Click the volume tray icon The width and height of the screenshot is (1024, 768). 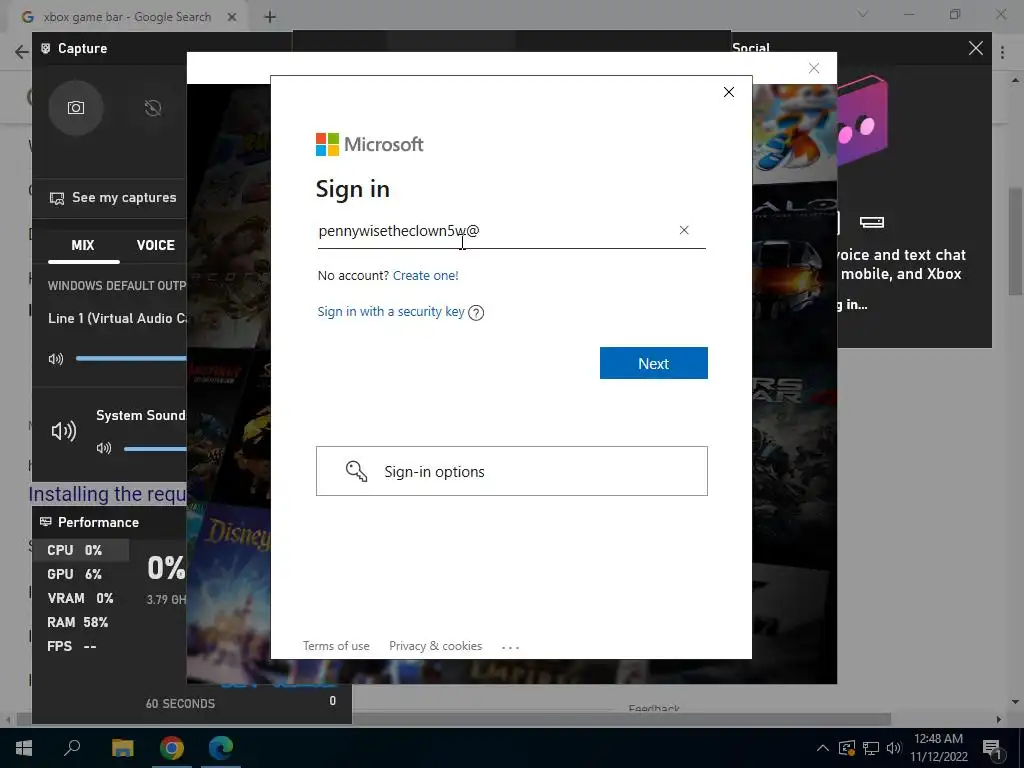coord(894,748)
